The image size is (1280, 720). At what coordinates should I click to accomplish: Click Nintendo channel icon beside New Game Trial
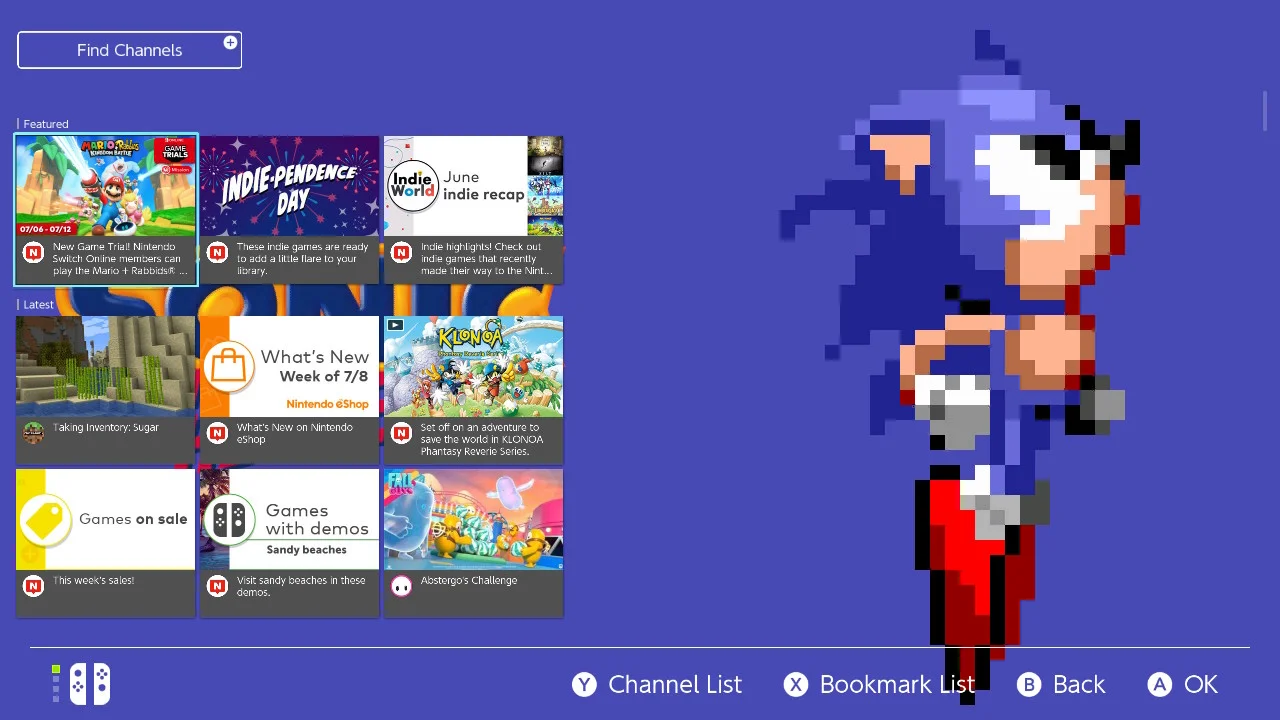click(33, 252)
